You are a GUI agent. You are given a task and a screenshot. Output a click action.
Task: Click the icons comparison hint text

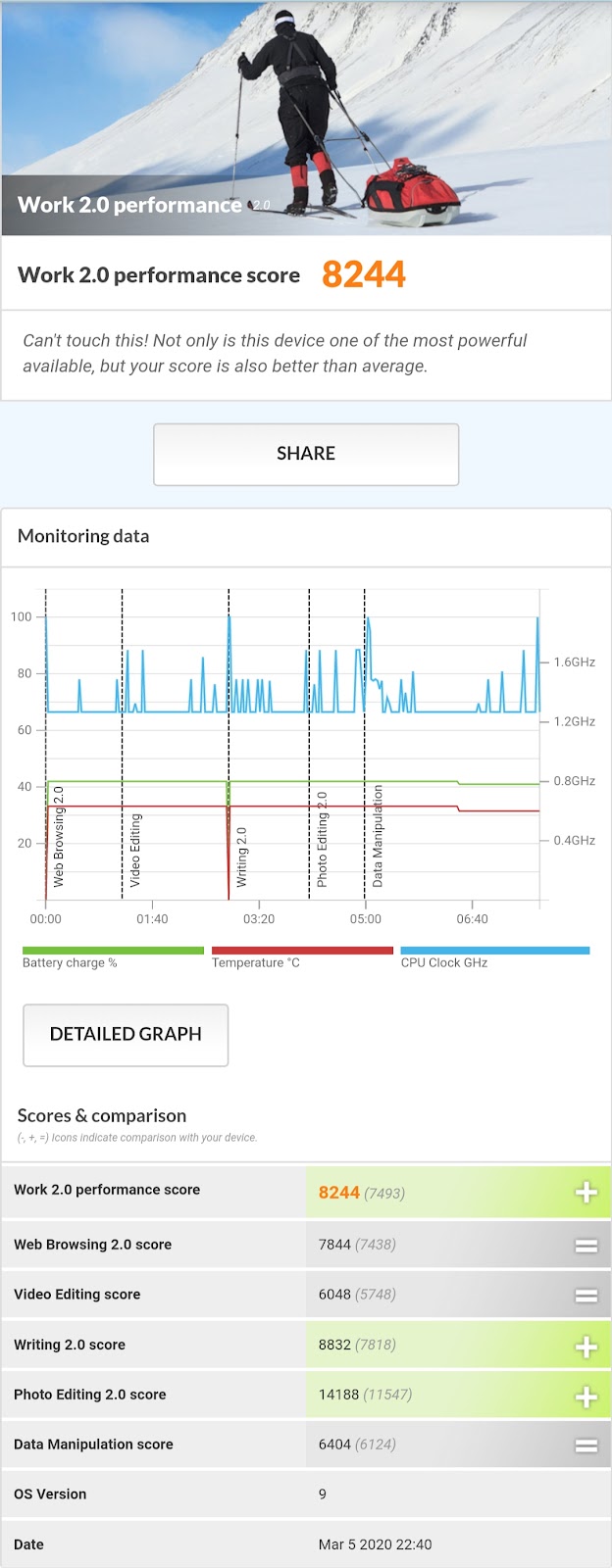(x=137, y=1138)
